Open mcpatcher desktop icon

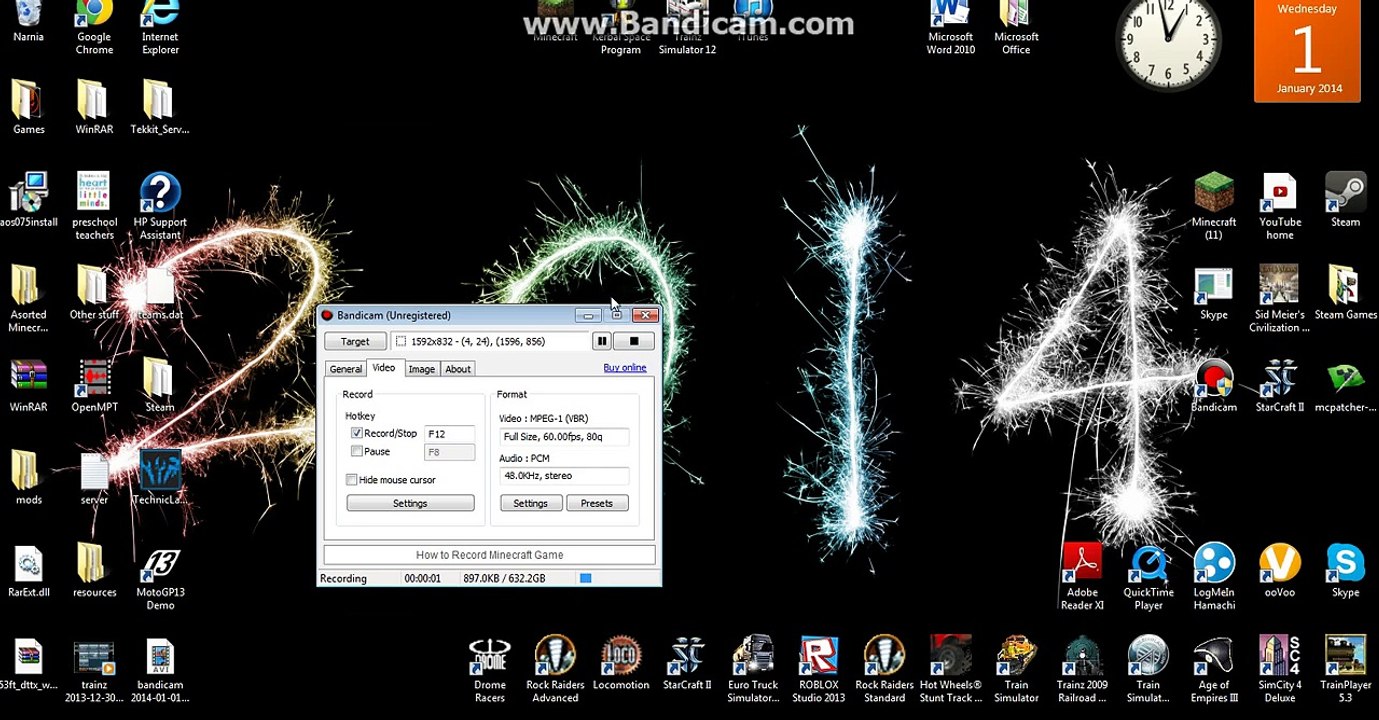(x=1346, y=386)
